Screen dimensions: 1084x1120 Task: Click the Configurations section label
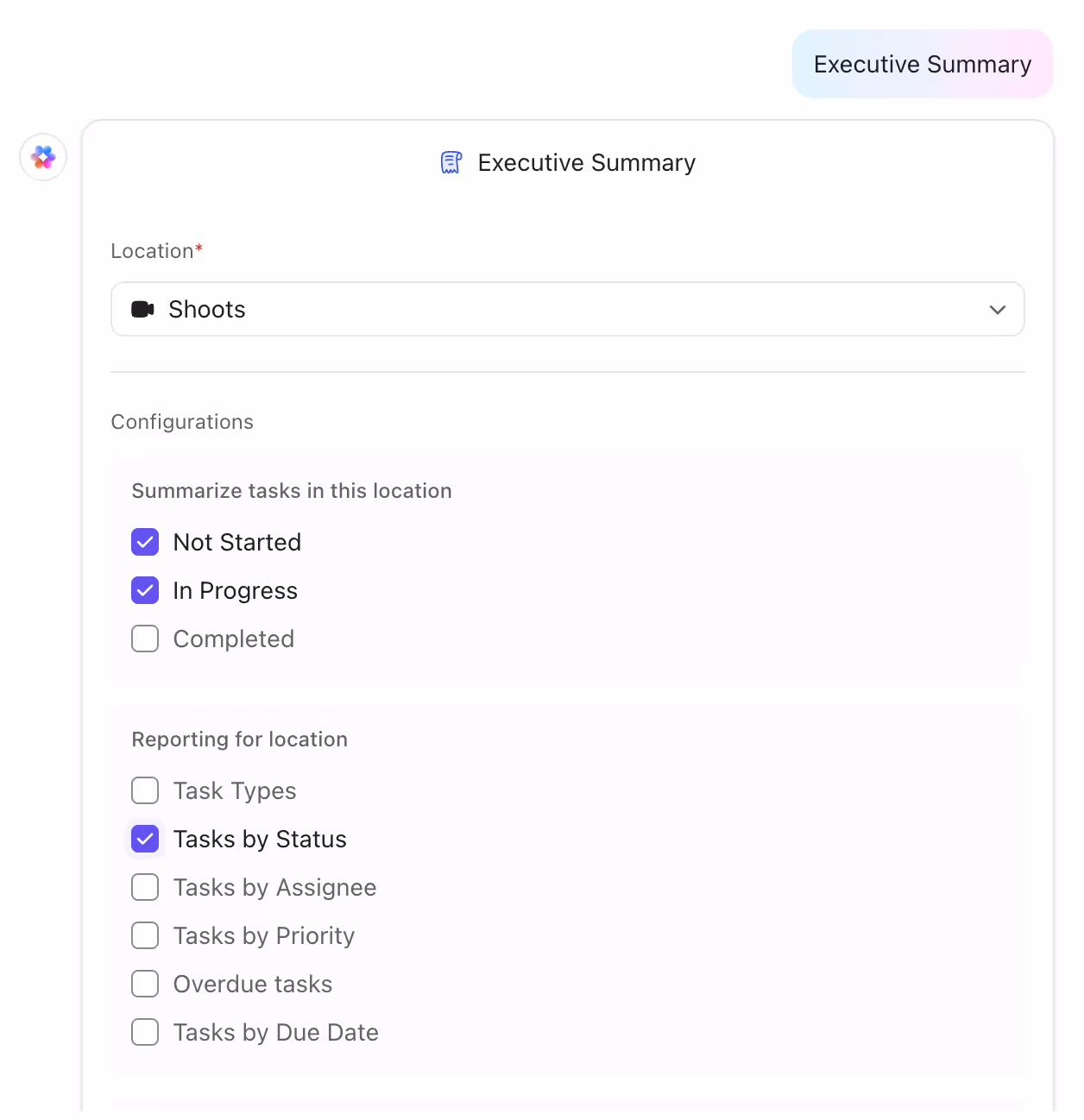click(x=182, y=421)
